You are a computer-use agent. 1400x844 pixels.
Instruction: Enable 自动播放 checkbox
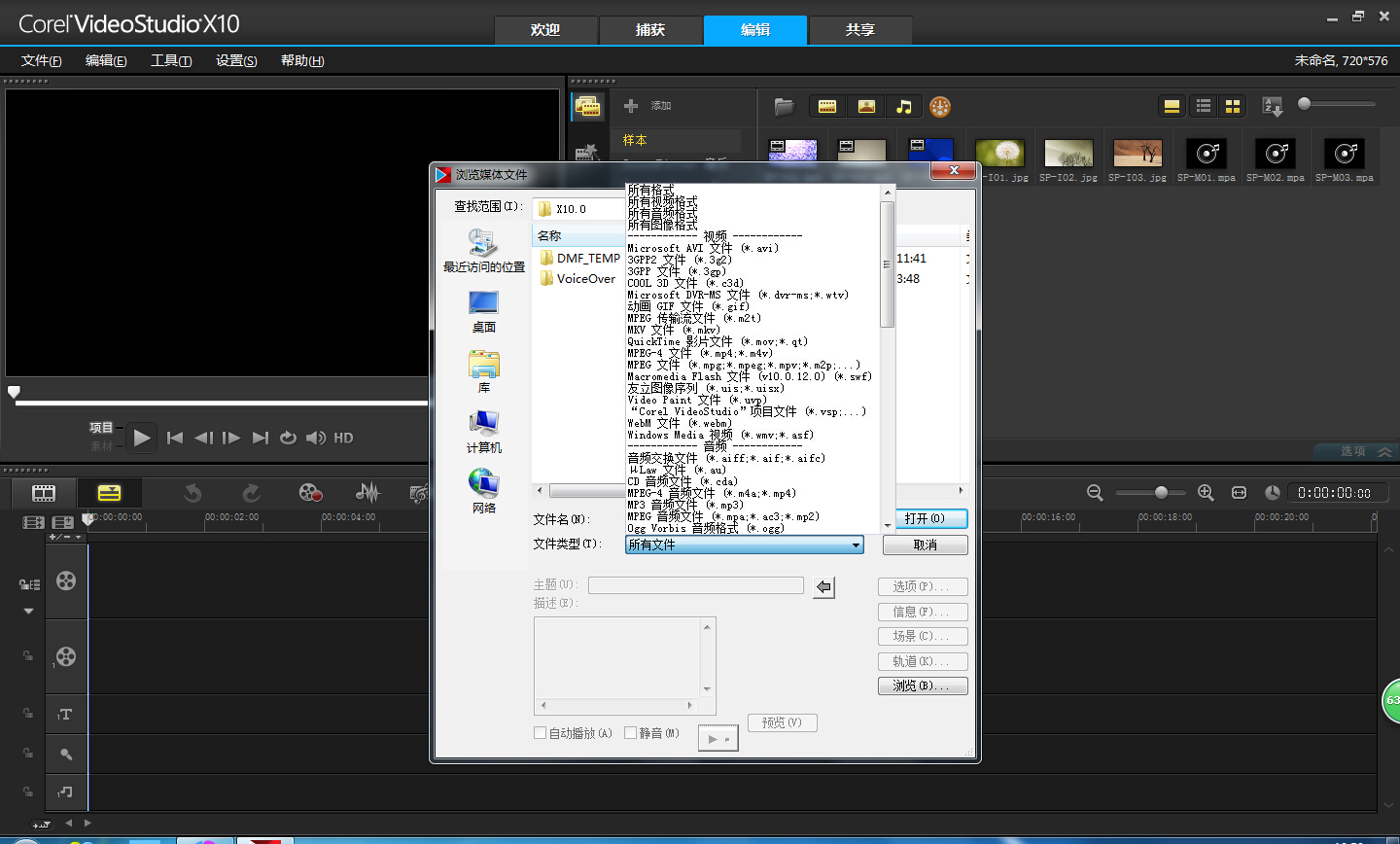(540, 733)
